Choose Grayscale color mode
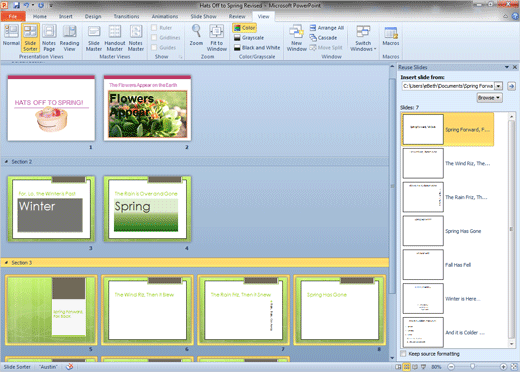 coord(249,38)
